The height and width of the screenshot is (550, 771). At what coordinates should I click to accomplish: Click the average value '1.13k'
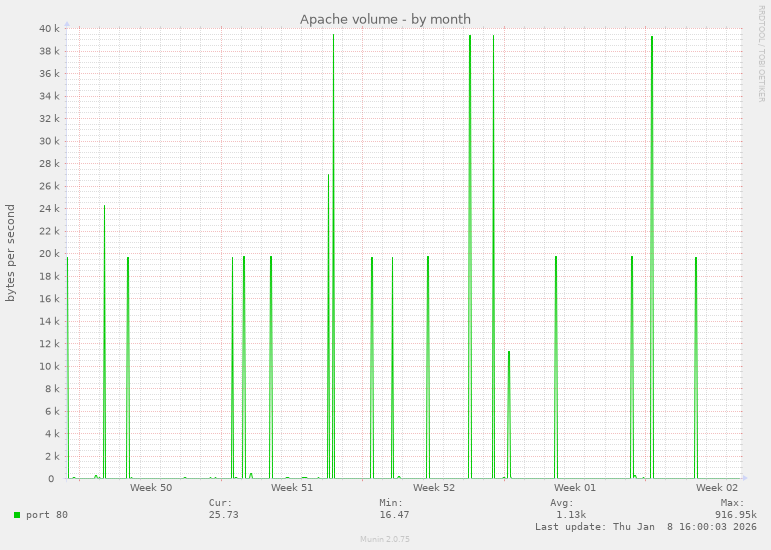(571, 515)
